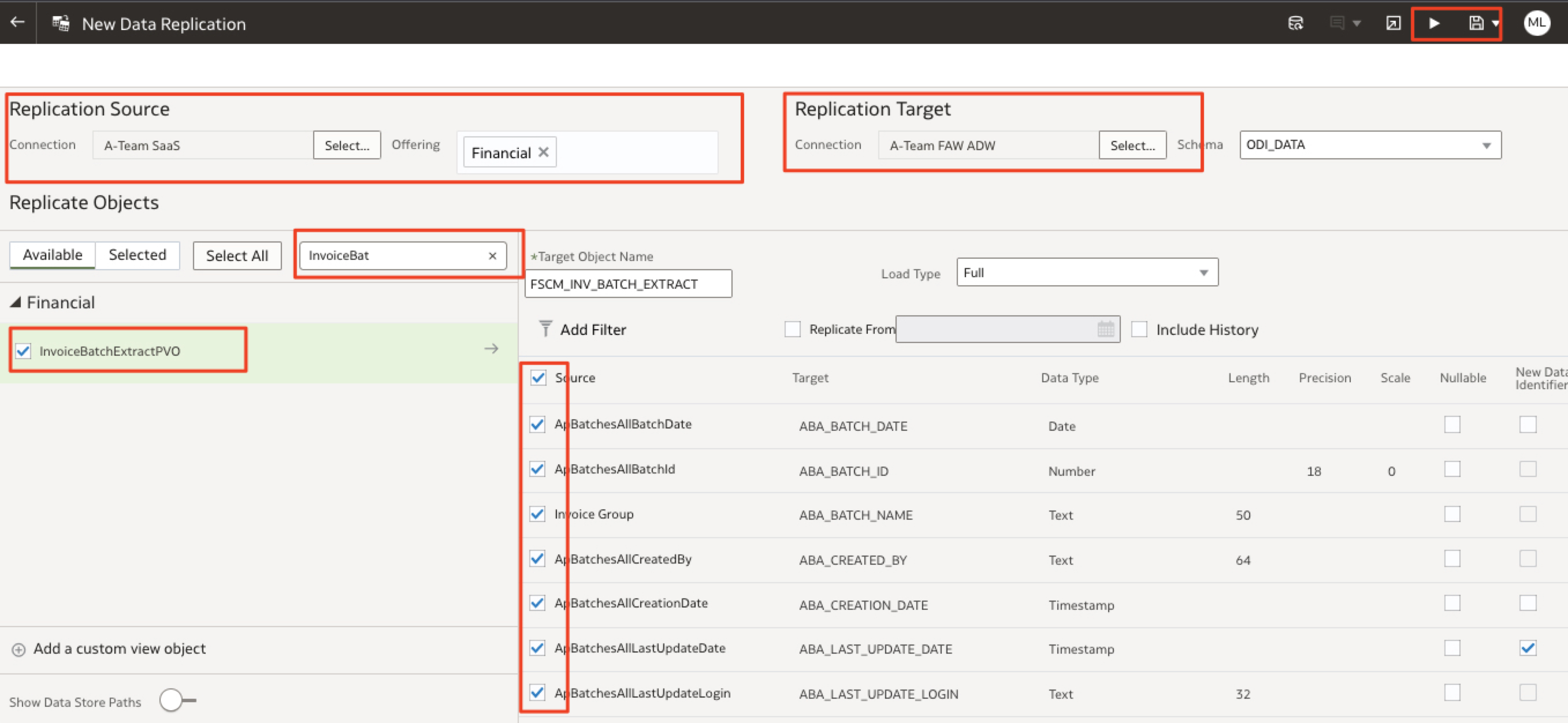Click the Select All button

[237, 256]
